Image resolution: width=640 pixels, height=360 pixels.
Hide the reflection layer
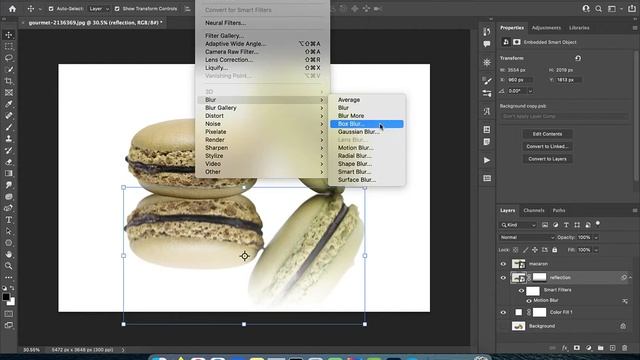[503, 278]
